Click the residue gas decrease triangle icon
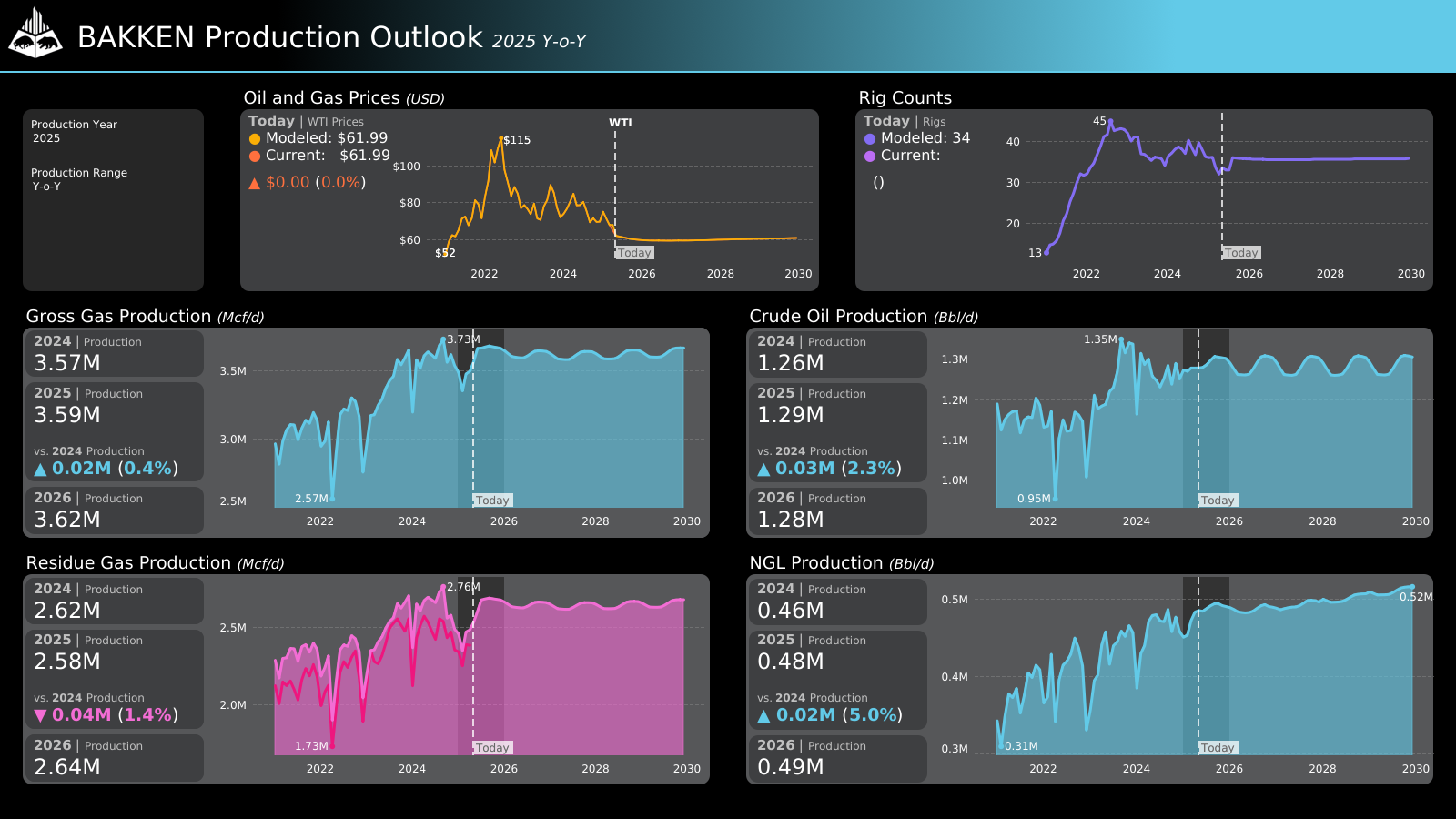 click(40, 715)
